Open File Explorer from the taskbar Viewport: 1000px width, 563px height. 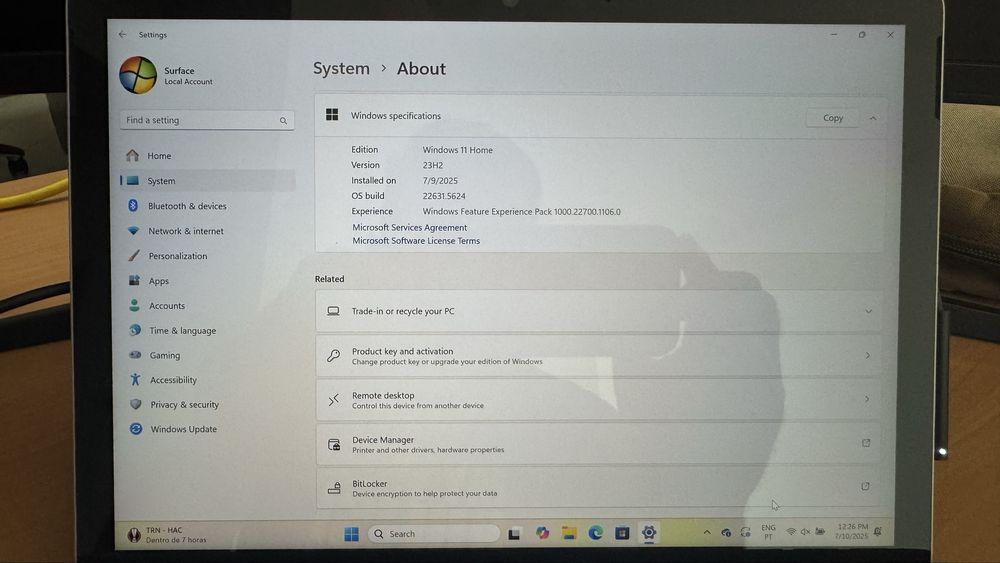[569, 533]
